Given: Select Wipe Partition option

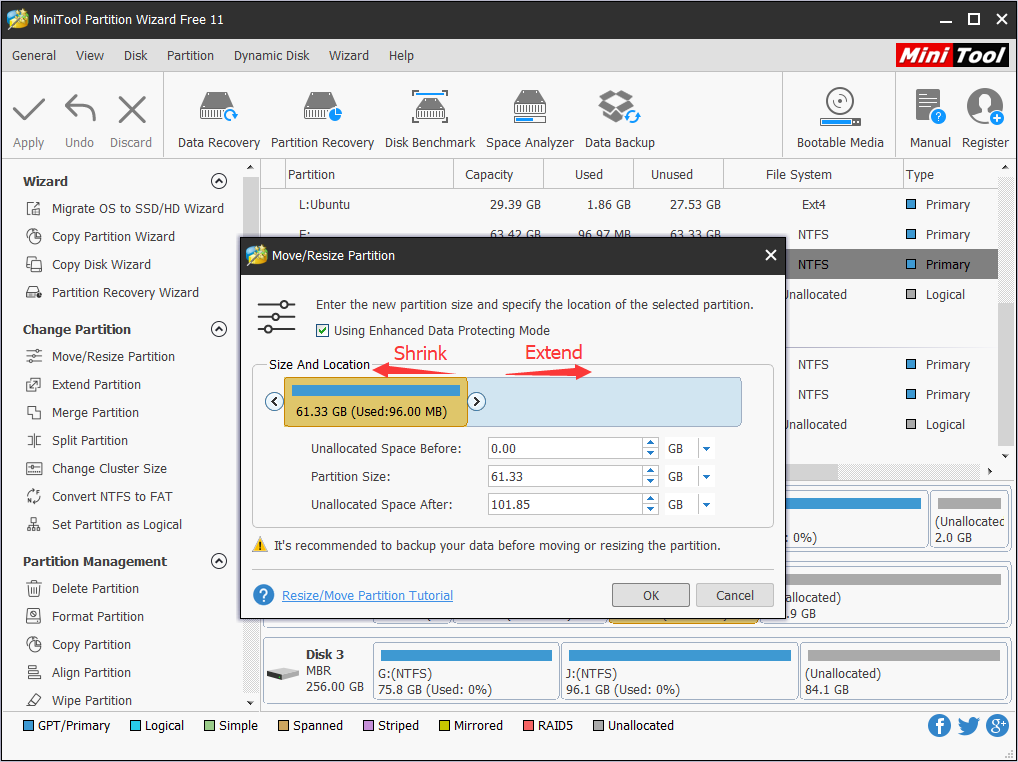Looking at the screenshot, I should point(92,700).
